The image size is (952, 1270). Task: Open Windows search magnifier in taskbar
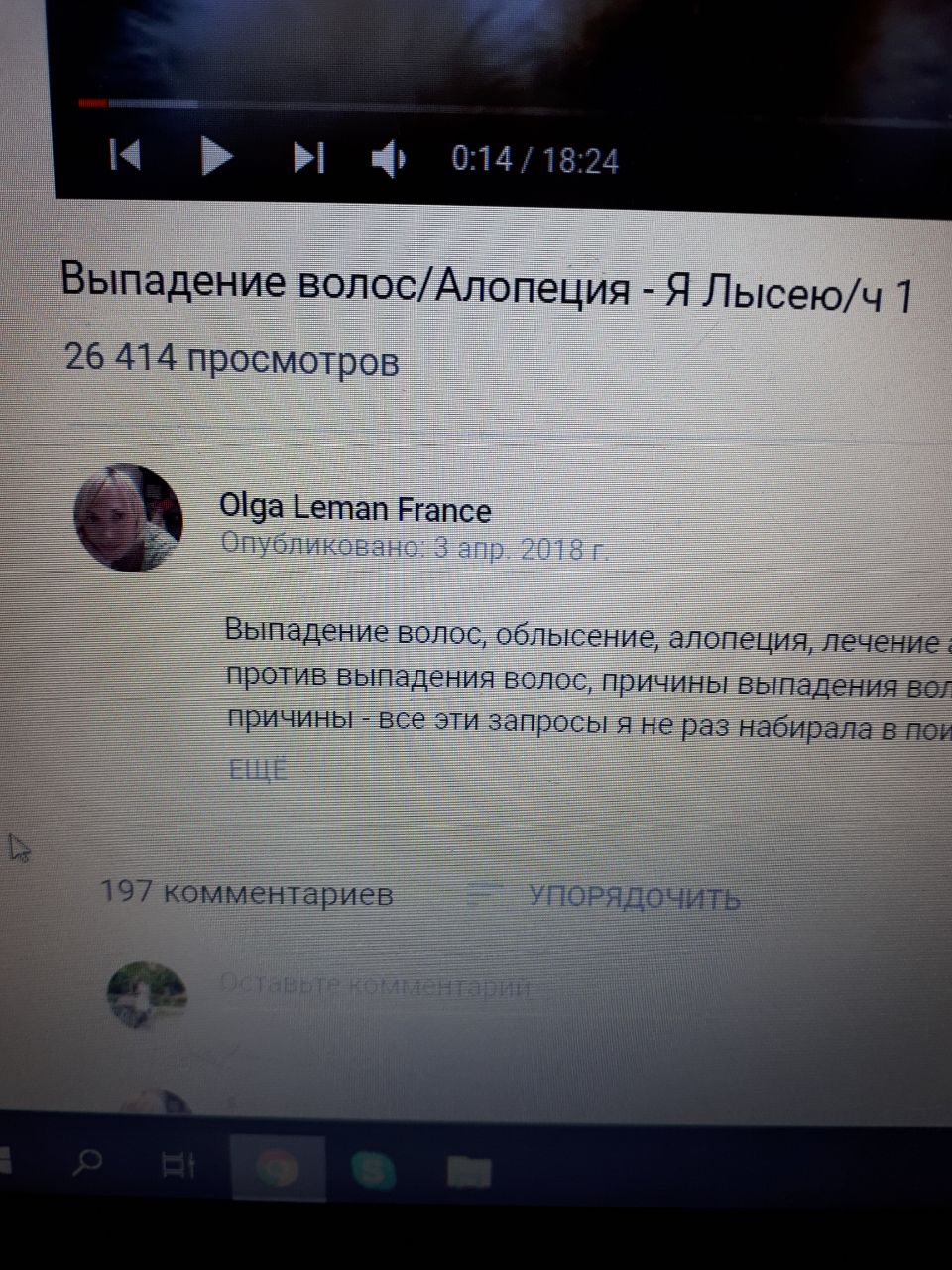pyautogui.click(x=89, y=1163)
